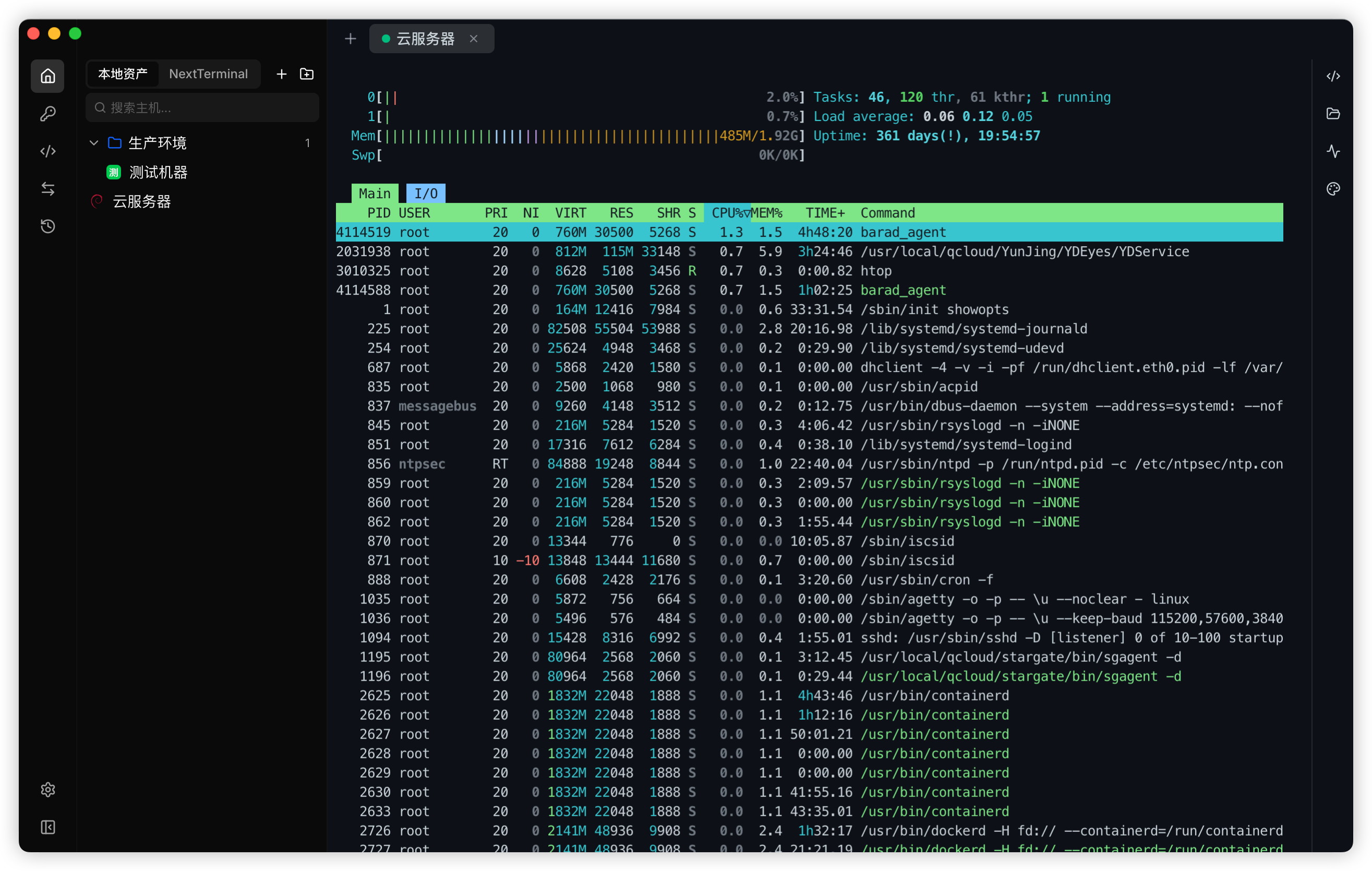Click the code icon at top of right sidebar
This screenshot has height=871, width=1372.
pyautogui.click(x=1333, y=75)
